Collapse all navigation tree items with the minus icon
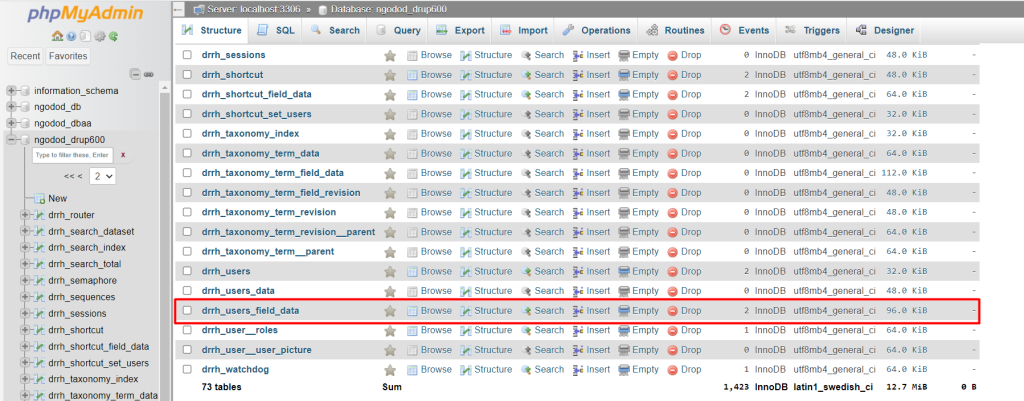 pyautogui.click(x=136, y=74)
